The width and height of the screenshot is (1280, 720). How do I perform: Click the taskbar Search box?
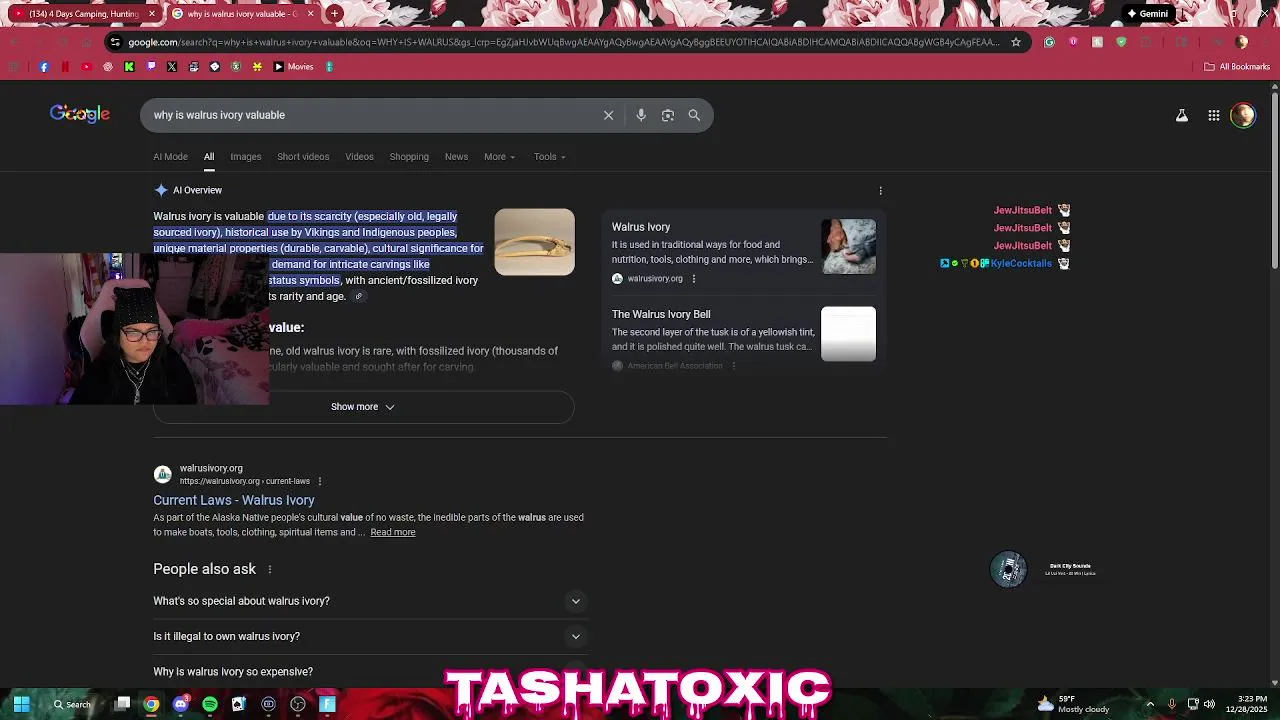[72, 704]
